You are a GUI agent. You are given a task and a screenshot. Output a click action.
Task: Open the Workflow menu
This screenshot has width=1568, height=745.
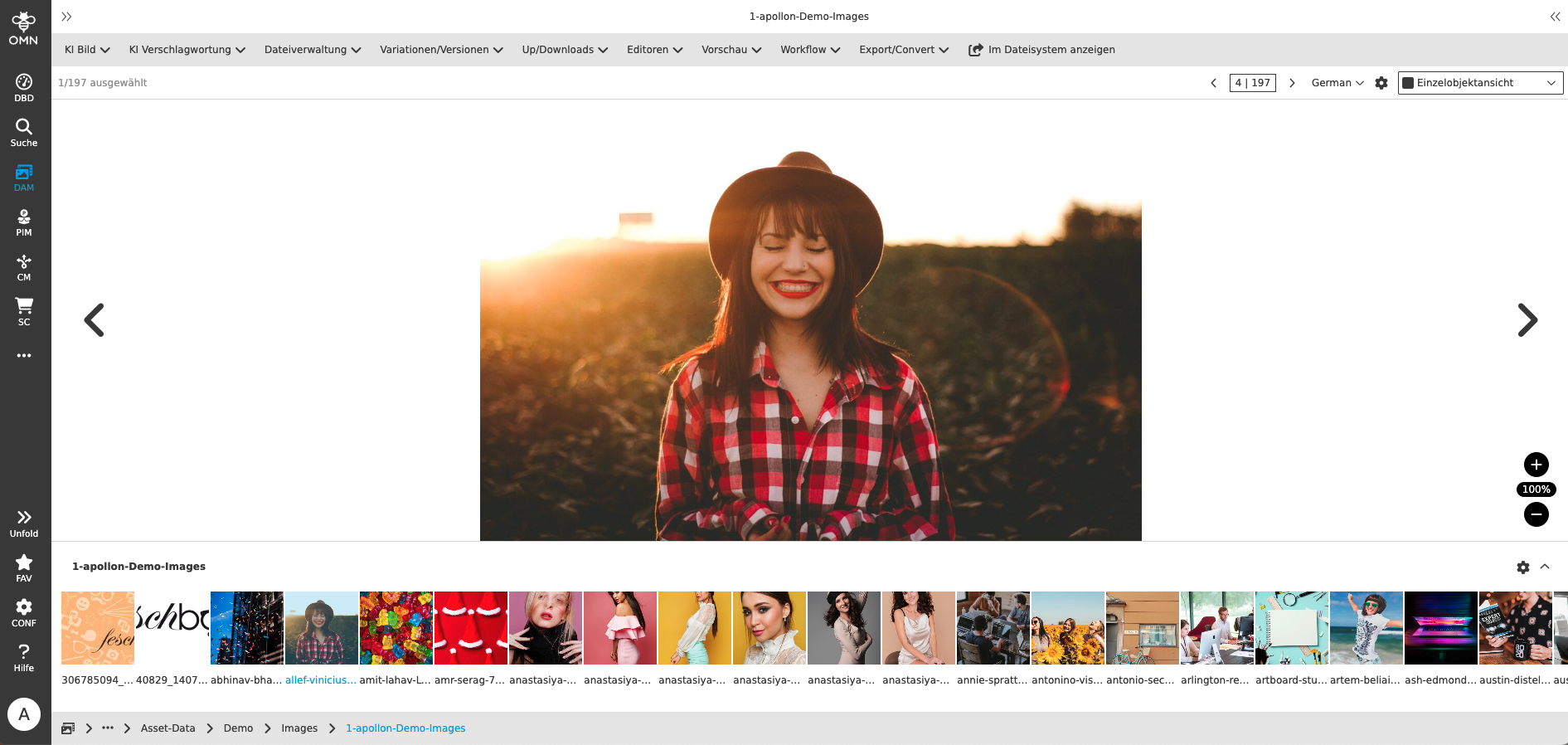coord(810,50)
